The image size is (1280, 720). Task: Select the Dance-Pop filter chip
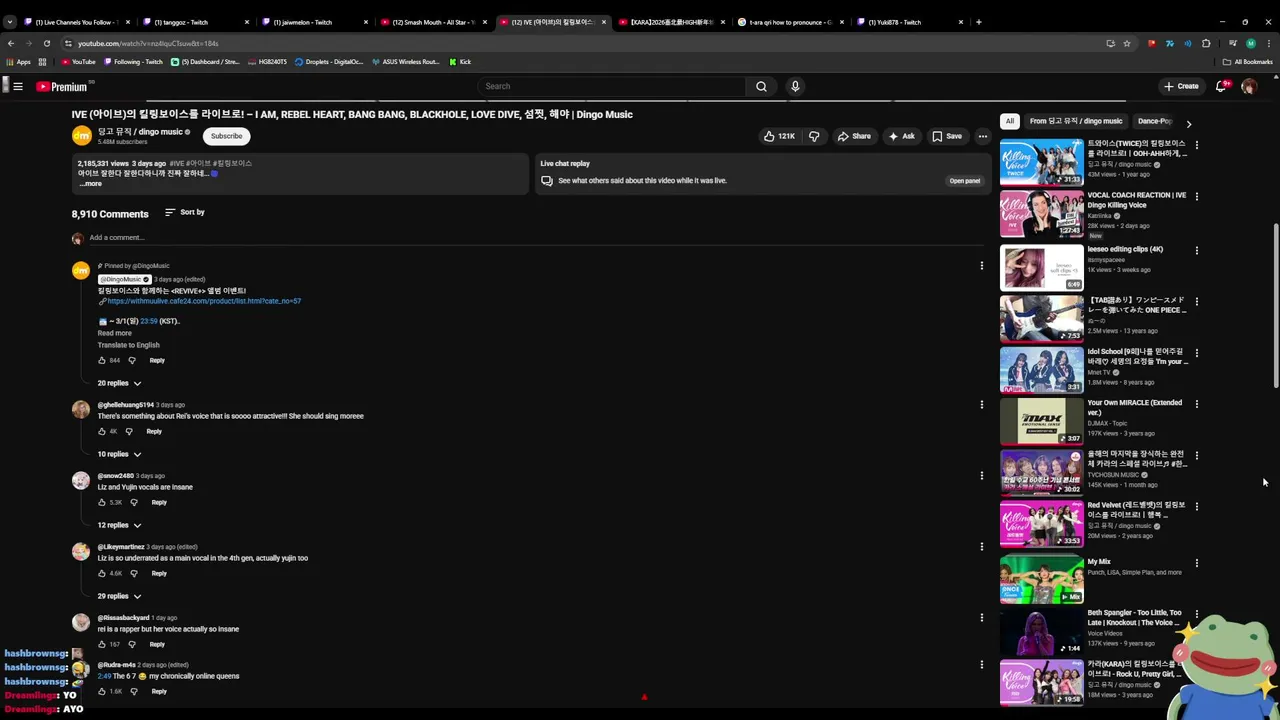[1155, 121]
